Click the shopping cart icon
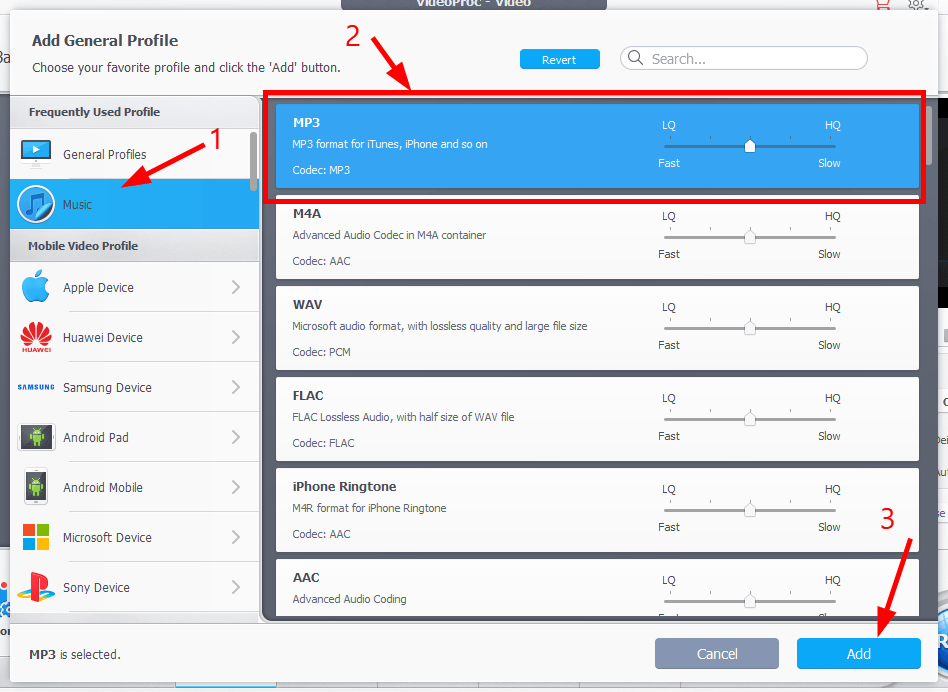 881,6
